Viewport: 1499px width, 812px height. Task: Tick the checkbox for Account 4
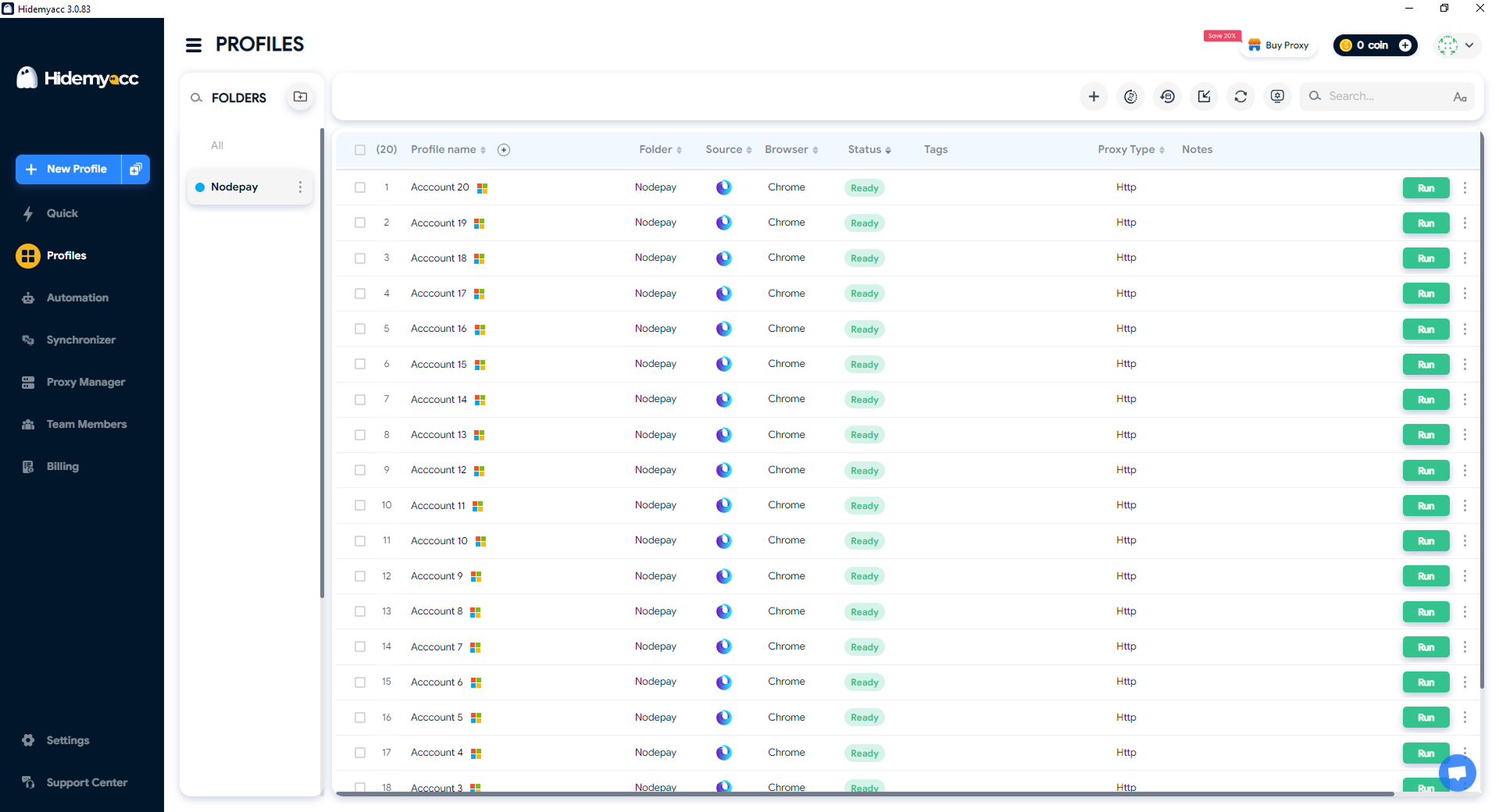(x=360, y=753)
